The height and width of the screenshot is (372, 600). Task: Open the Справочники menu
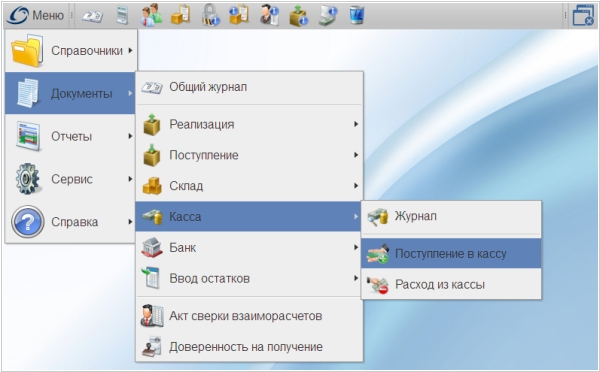[71, 51]
